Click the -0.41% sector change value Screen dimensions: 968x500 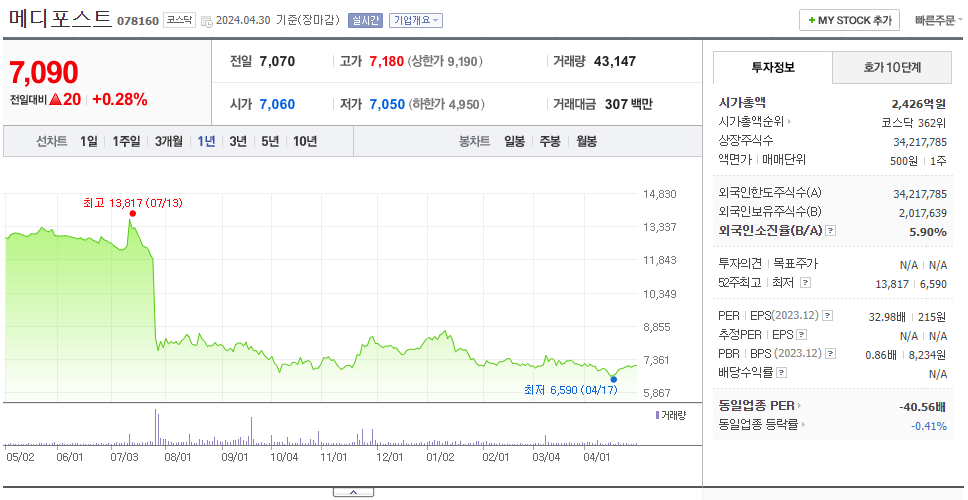point(928,425)
